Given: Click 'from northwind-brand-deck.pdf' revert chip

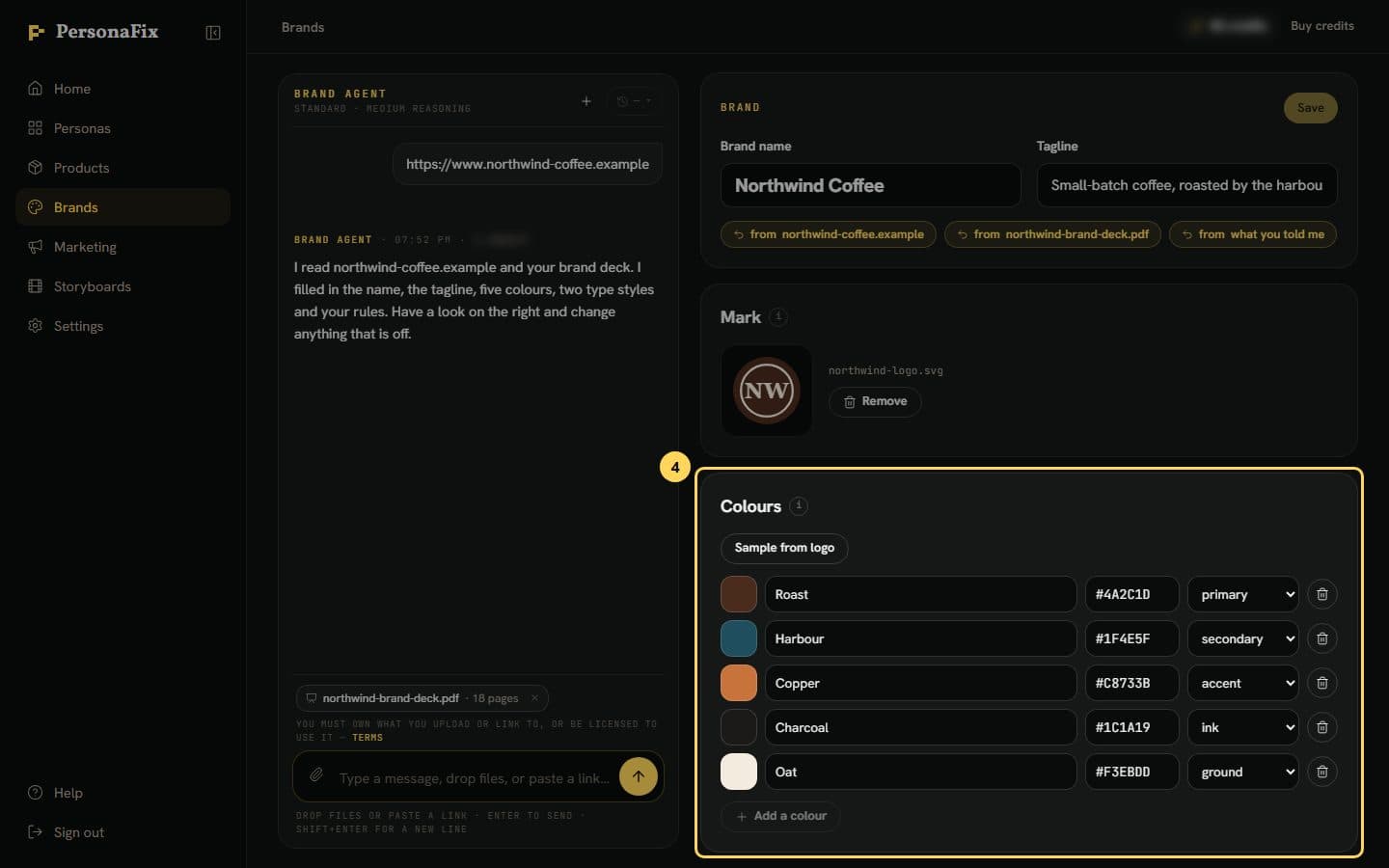Looking at the screenshot, I should click(1052, 234).
